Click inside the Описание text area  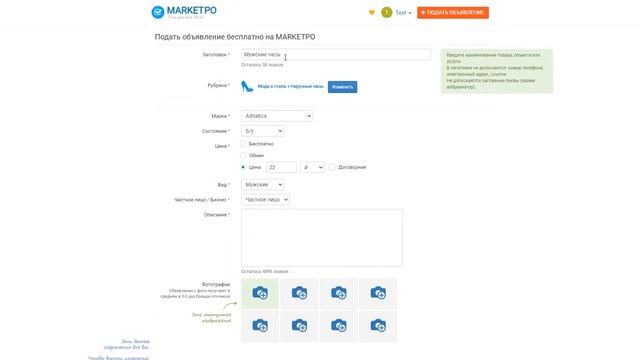coord(322,238)
